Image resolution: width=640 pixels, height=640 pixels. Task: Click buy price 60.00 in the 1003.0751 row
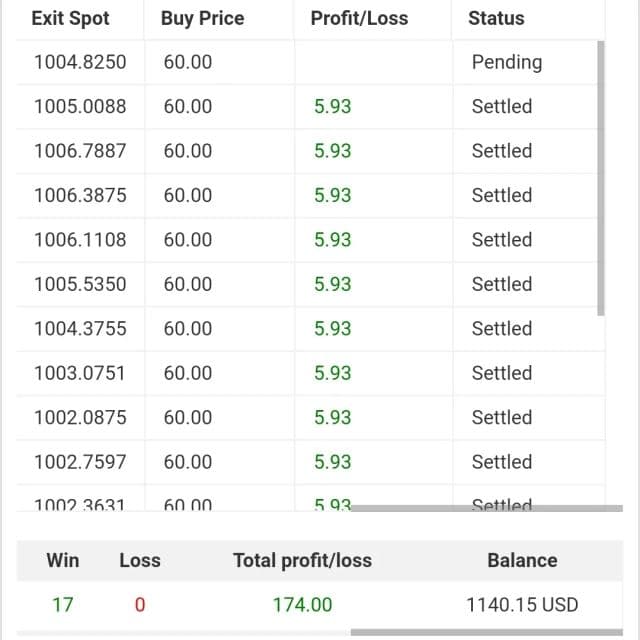188,373
